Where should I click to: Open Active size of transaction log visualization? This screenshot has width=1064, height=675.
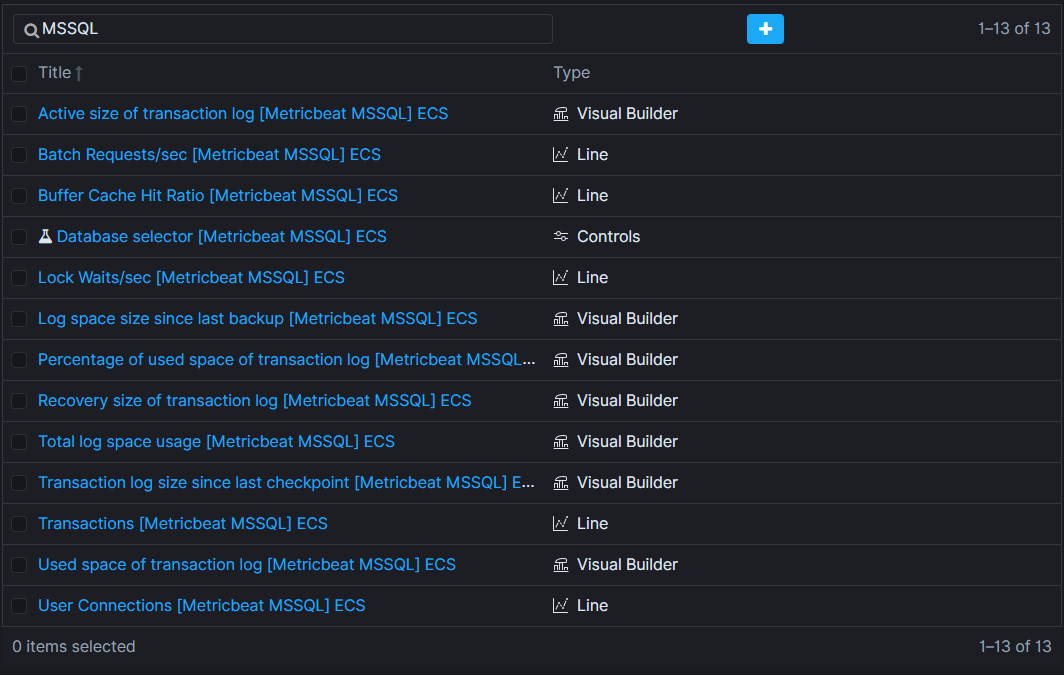243,113
